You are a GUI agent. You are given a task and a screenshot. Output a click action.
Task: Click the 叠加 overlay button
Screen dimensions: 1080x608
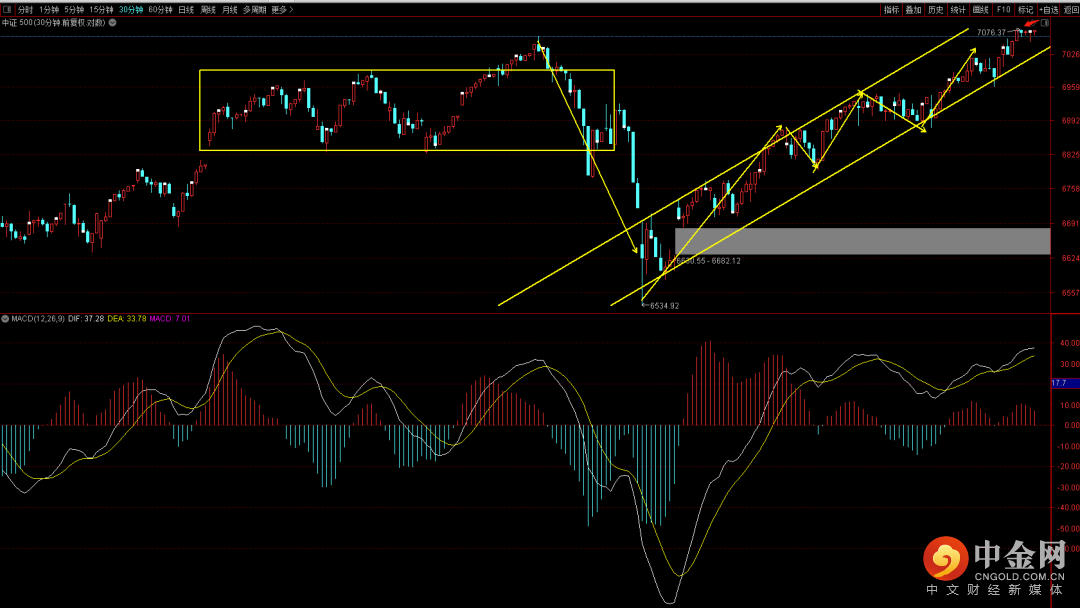pos(913,9)
